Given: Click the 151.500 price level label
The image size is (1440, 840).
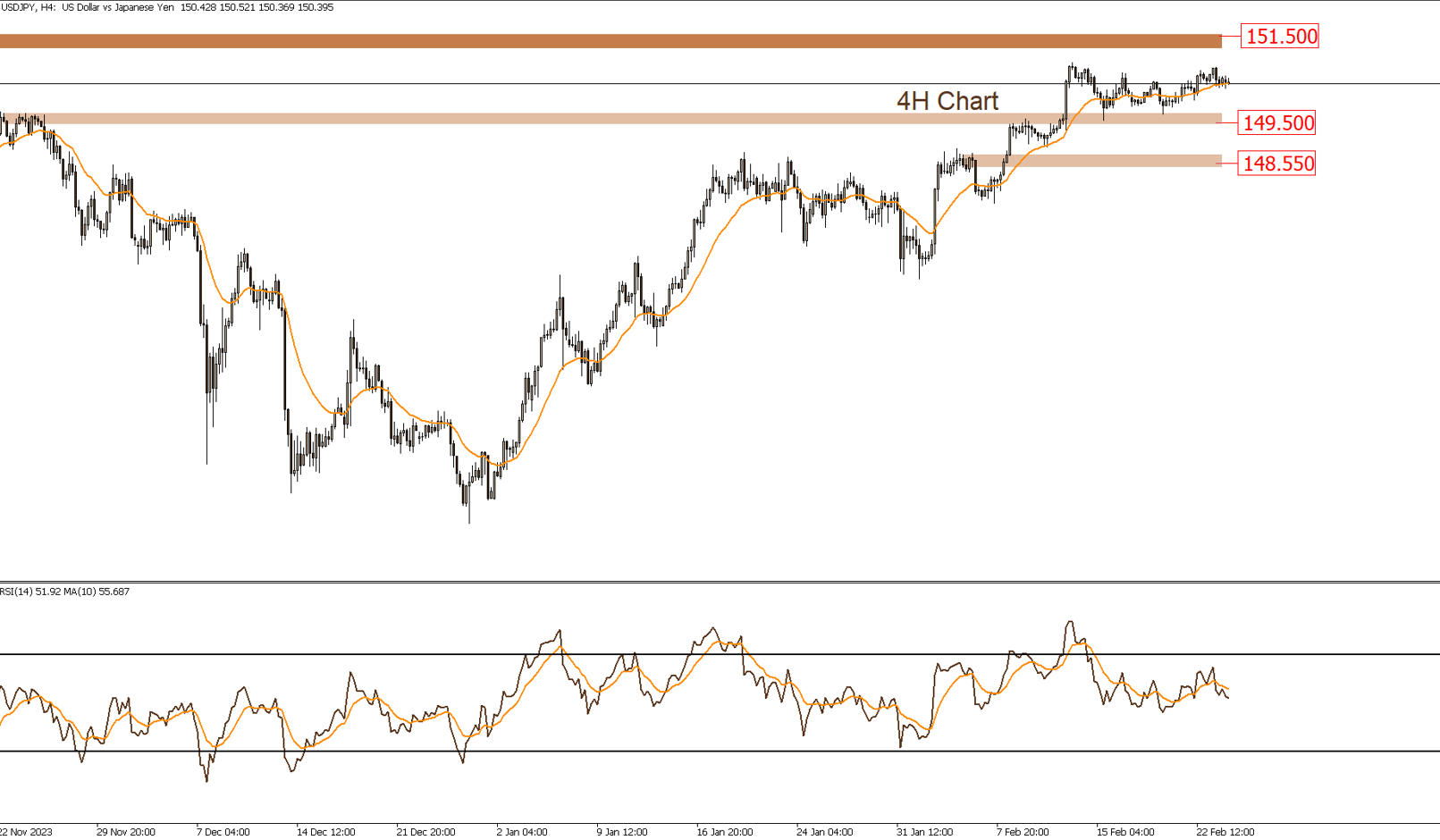Looking at the screenshot, I should 1280,37.
